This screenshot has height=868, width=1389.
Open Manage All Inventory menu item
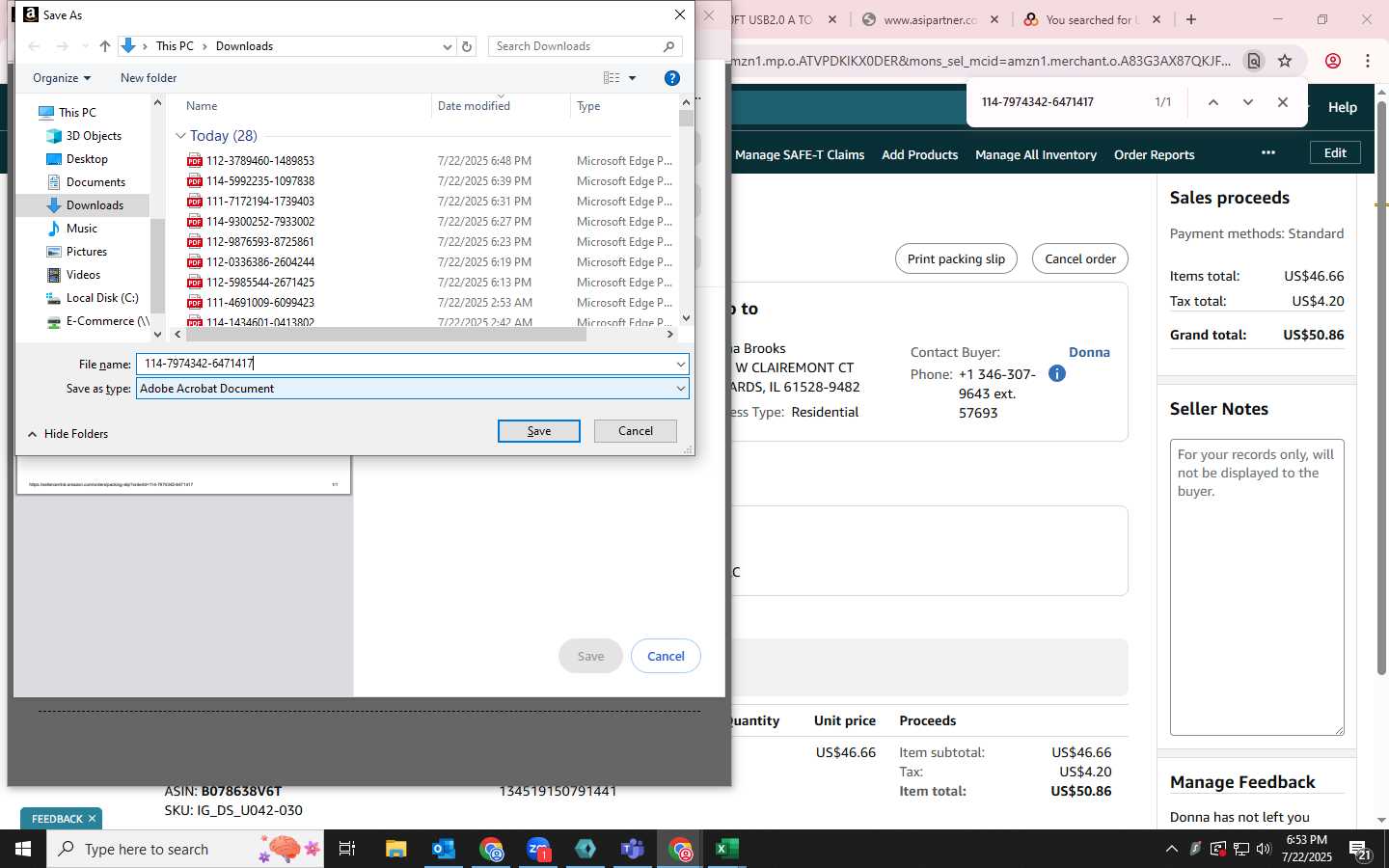point(1036,155)
